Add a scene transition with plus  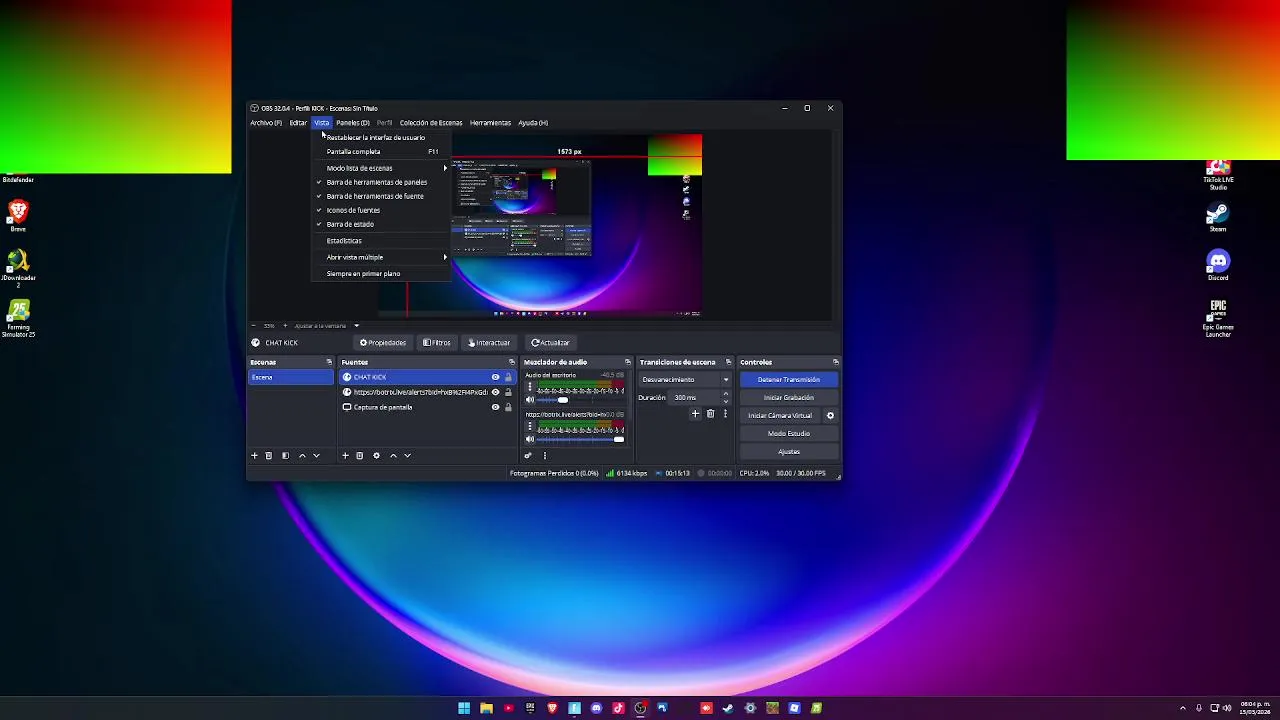point(695,414)
